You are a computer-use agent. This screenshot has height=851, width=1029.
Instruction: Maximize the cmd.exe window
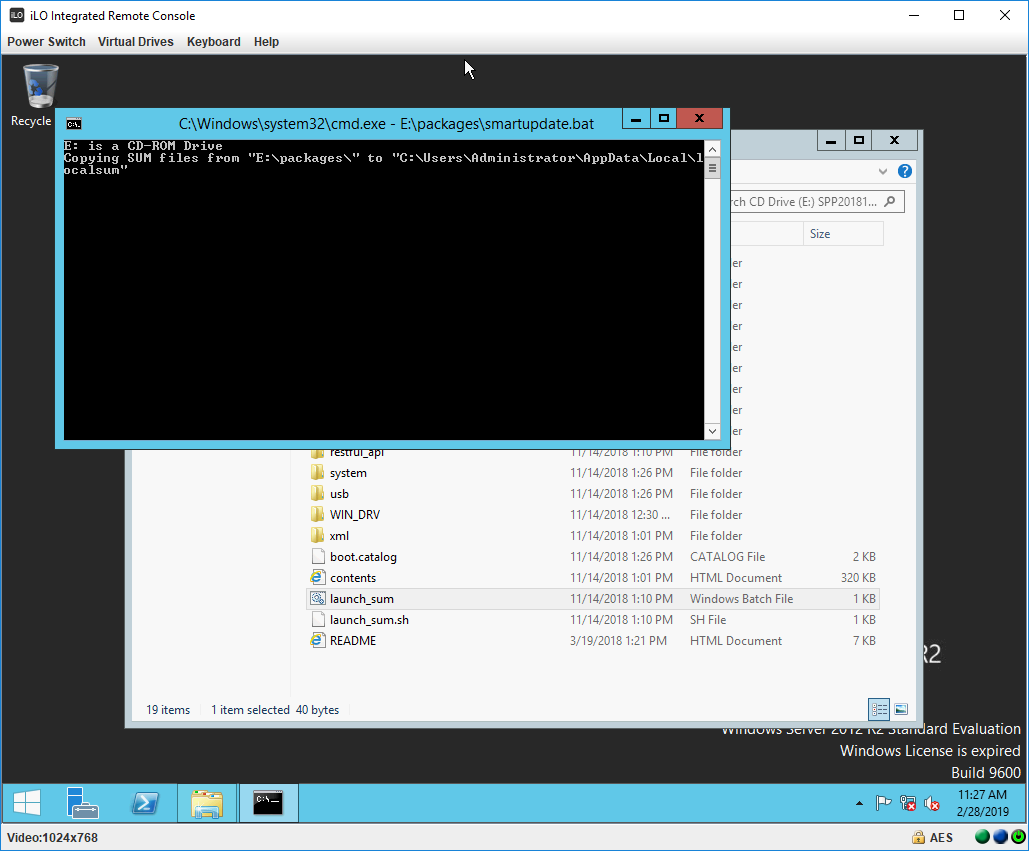click(x=663, y=119)
